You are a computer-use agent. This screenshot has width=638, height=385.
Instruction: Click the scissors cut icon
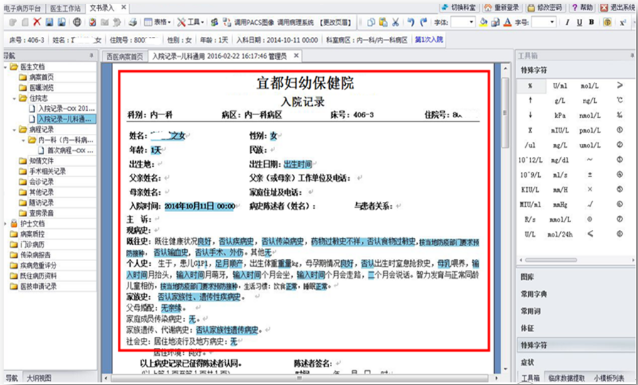(395, 22)
